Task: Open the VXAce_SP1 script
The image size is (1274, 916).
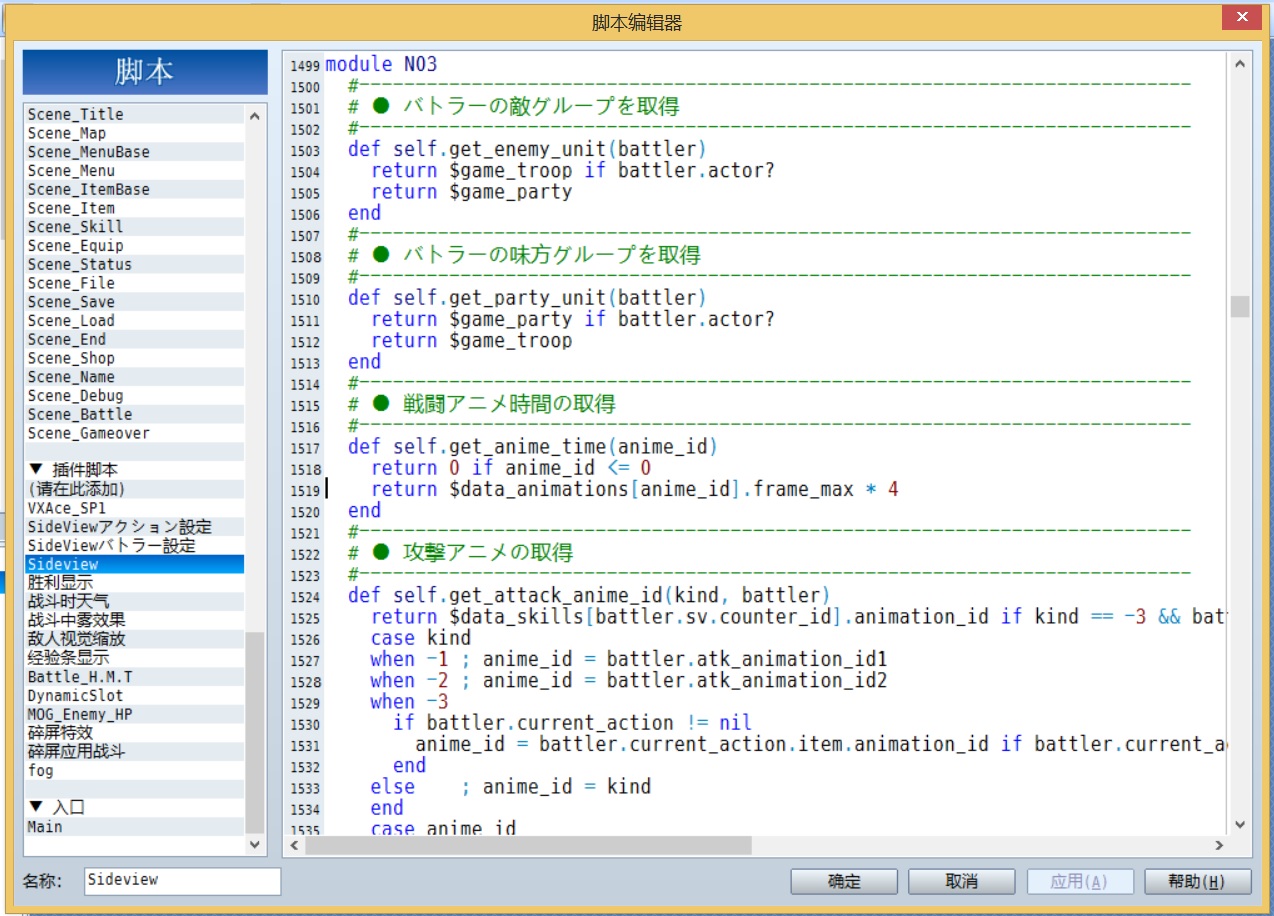Action: 134,508
